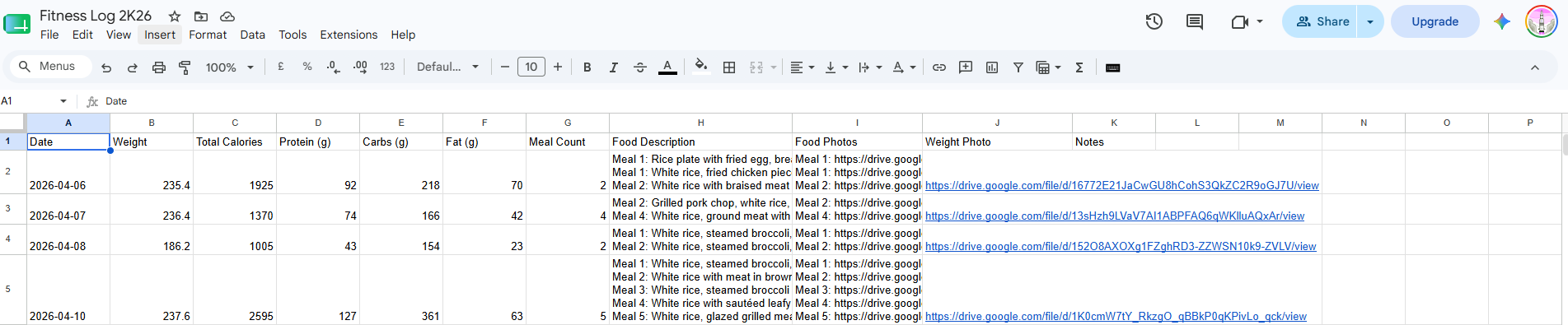
Task: Open the zoom 100% dropdown
Action: [x=230, y=67]
